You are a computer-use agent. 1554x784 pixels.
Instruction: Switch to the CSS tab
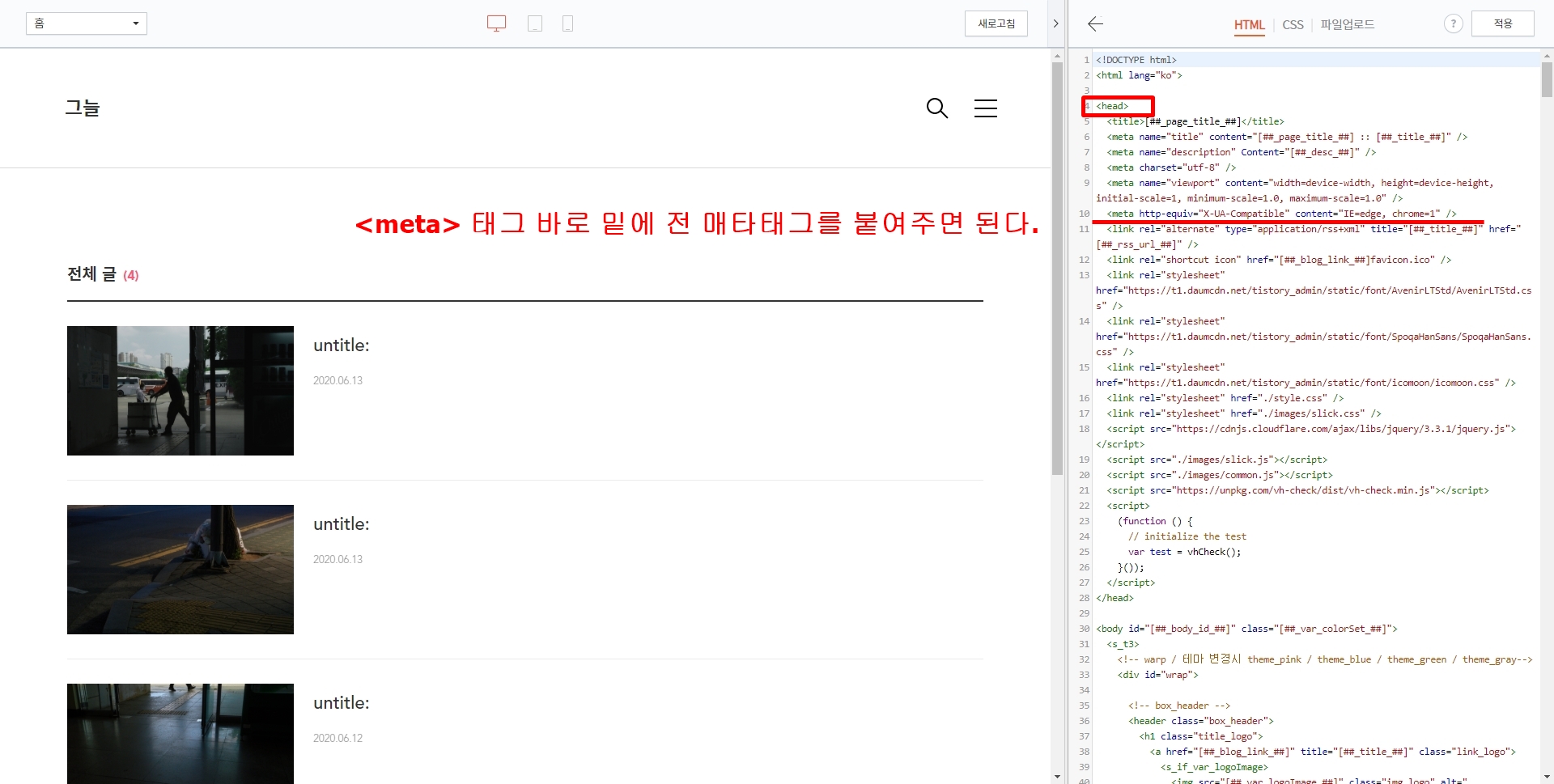pos(1293,25)
